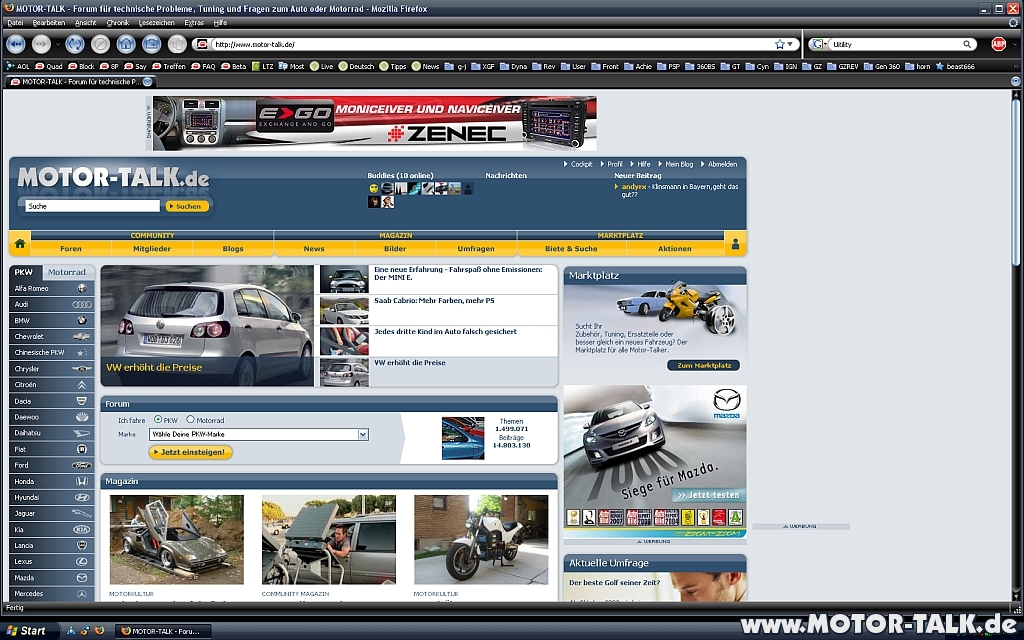
Task: Open the list-all-tabs button on the tab bar
Action: [x=1015, y=82]
